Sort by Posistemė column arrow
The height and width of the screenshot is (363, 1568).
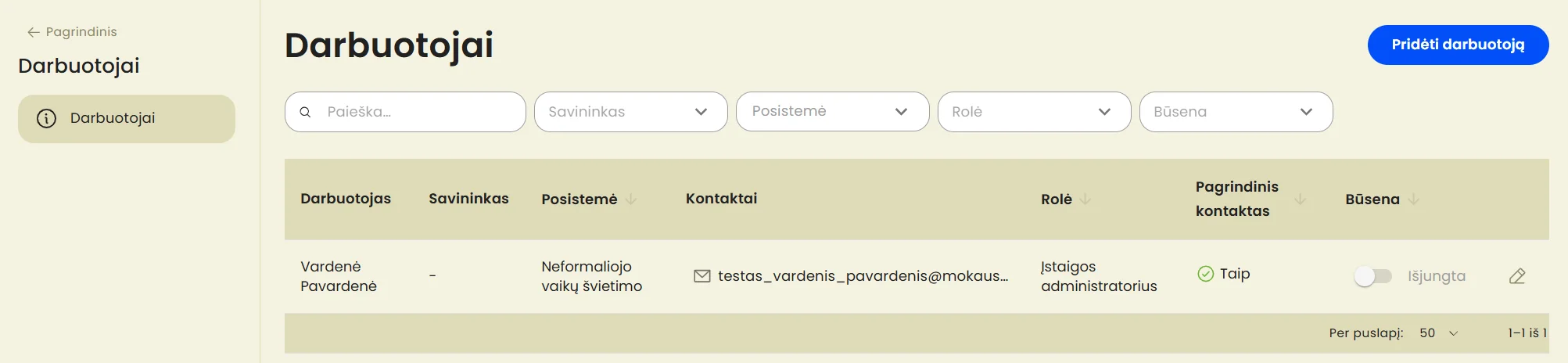coord(630,199)
